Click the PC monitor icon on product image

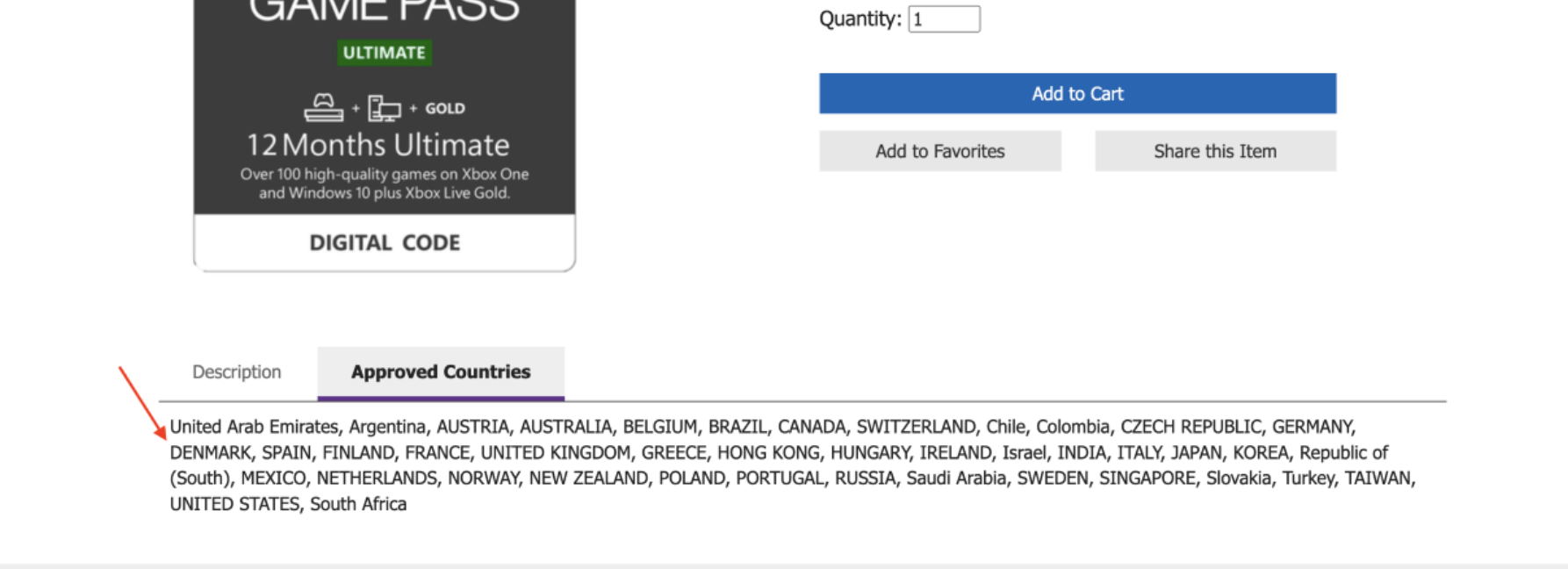tap(384, 108)
